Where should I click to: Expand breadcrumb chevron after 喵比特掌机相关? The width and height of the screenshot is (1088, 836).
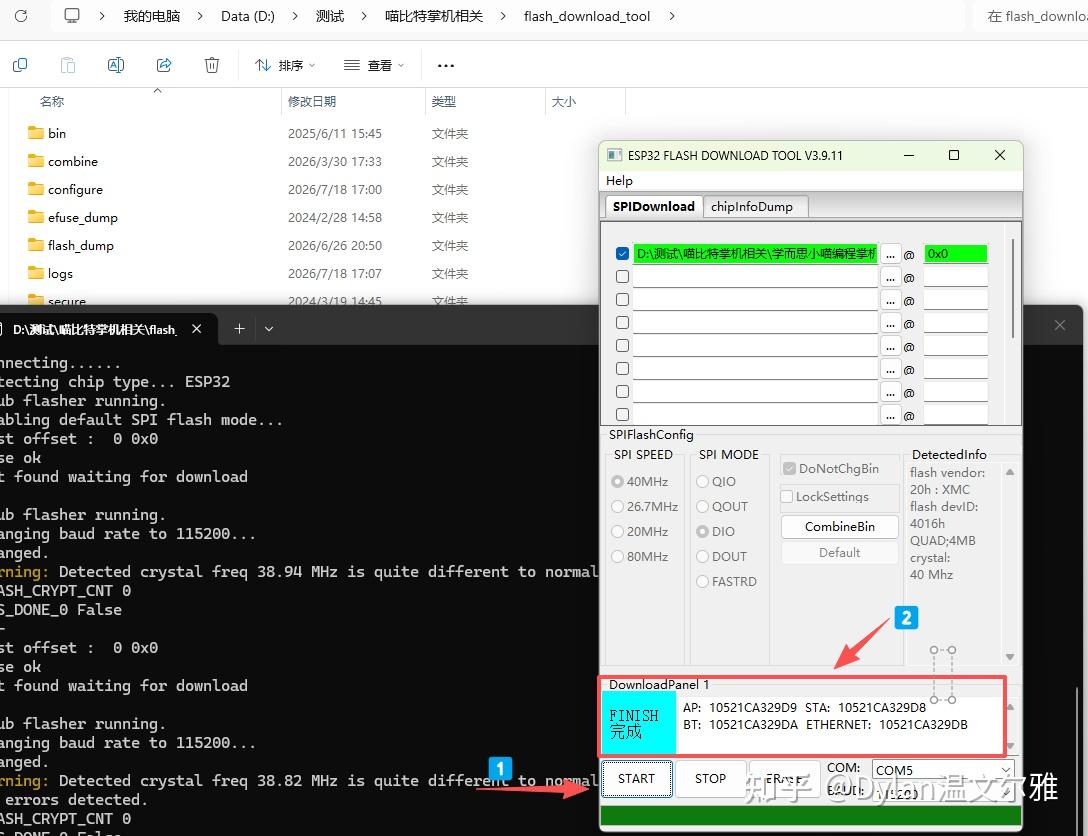[x=503, y=16]
